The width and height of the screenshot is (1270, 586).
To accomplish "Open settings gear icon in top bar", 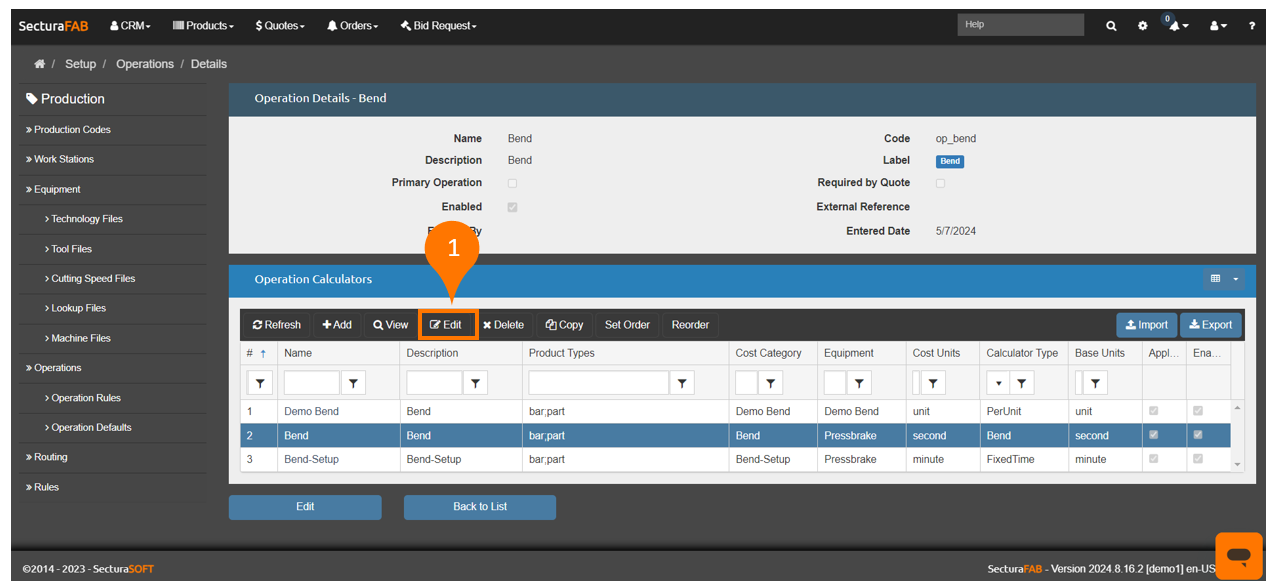I will (x=1142, y=26).
